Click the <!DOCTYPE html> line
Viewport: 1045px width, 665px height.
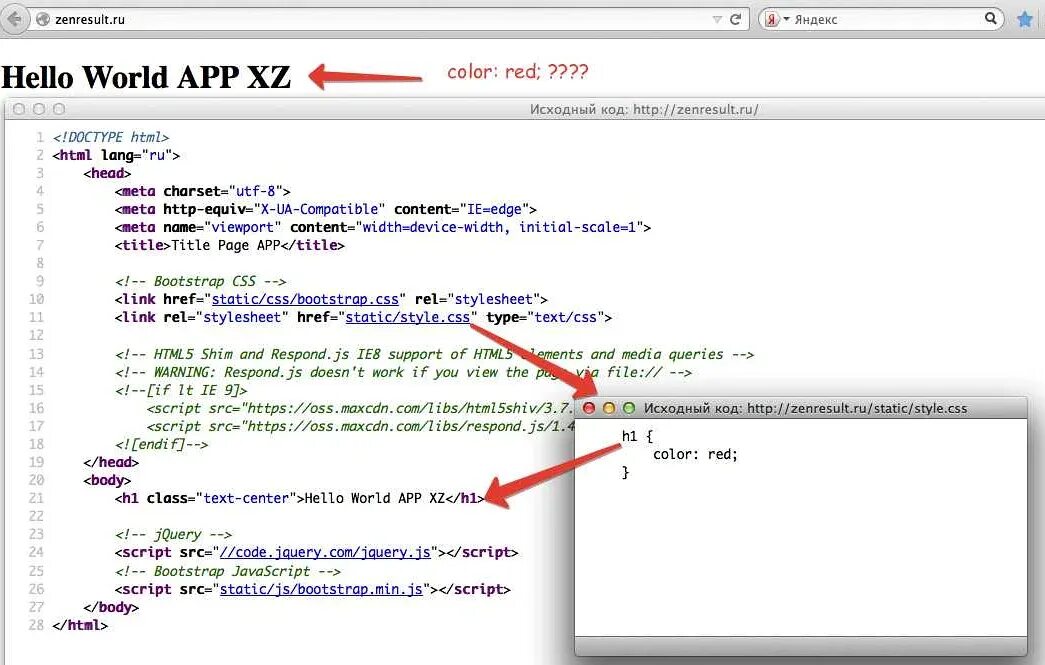click(x=111, y=137)
